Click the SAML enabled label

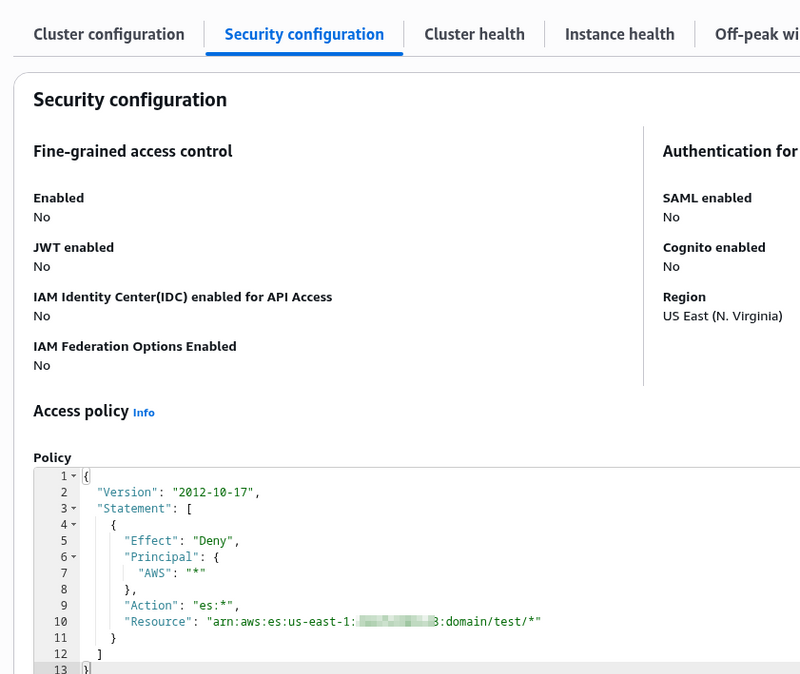coord(707,198)
